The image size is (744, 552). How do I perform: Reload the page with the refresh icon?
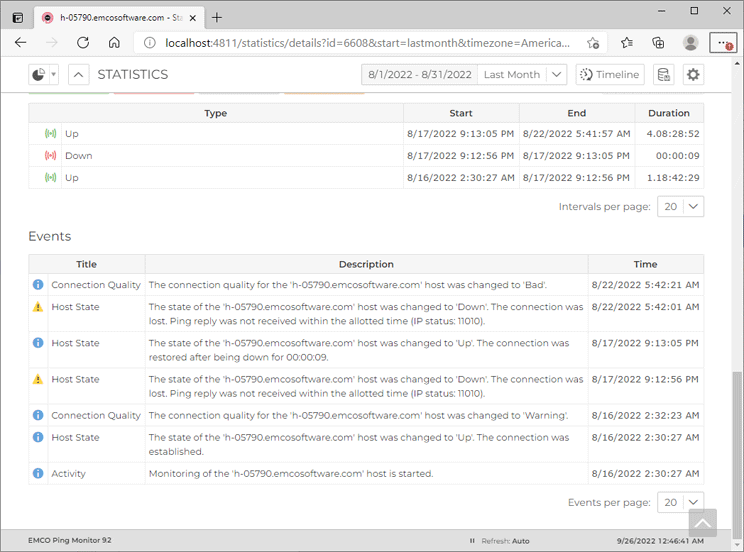point(83,43)
